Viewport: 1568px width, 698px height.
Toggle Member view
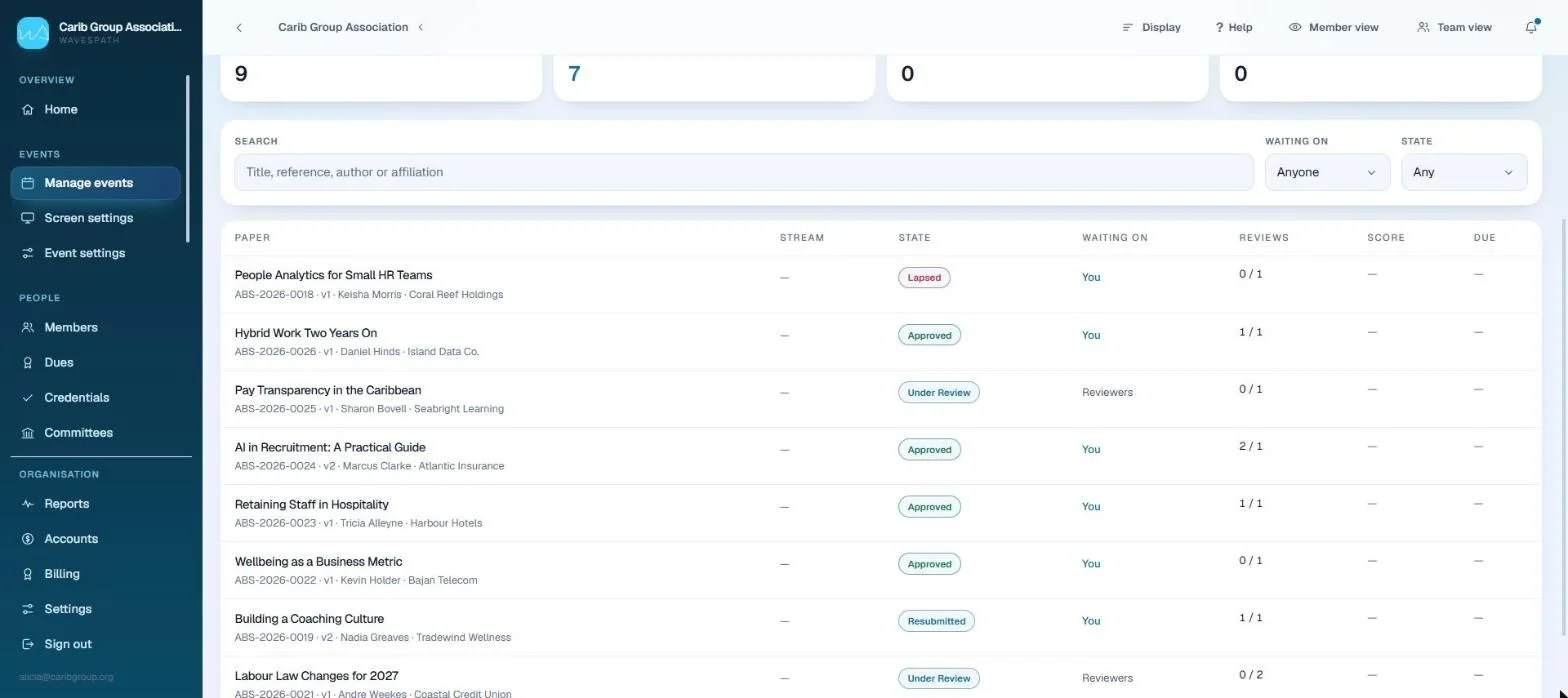point(1333,27)
